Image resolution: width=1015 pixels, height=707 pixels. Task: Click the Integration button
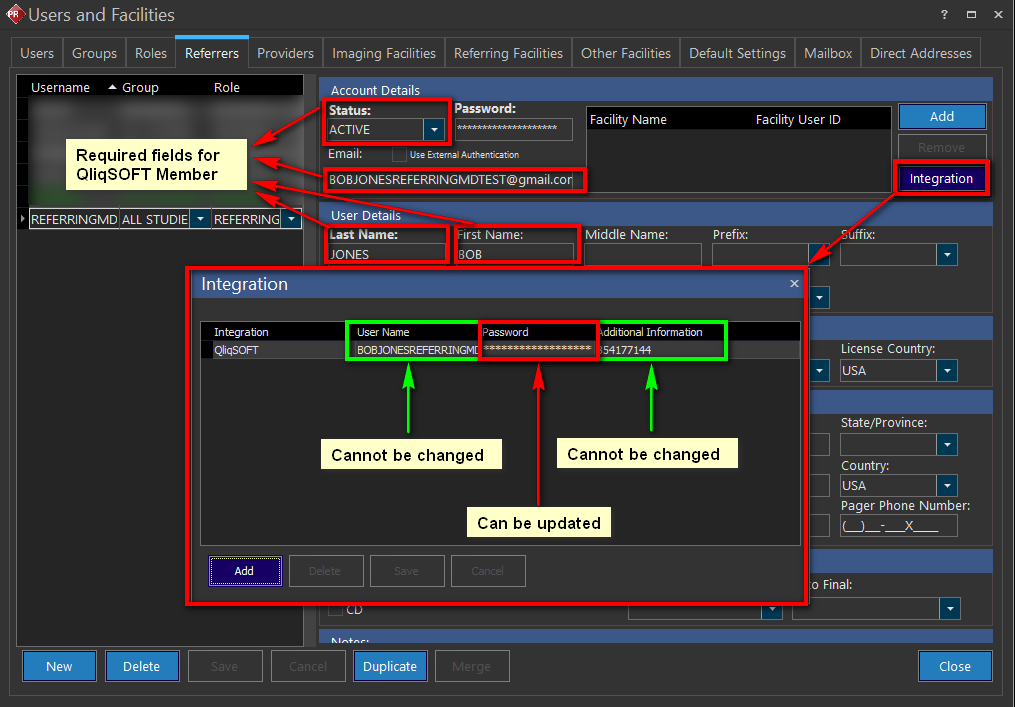click(x=941, y=179)
